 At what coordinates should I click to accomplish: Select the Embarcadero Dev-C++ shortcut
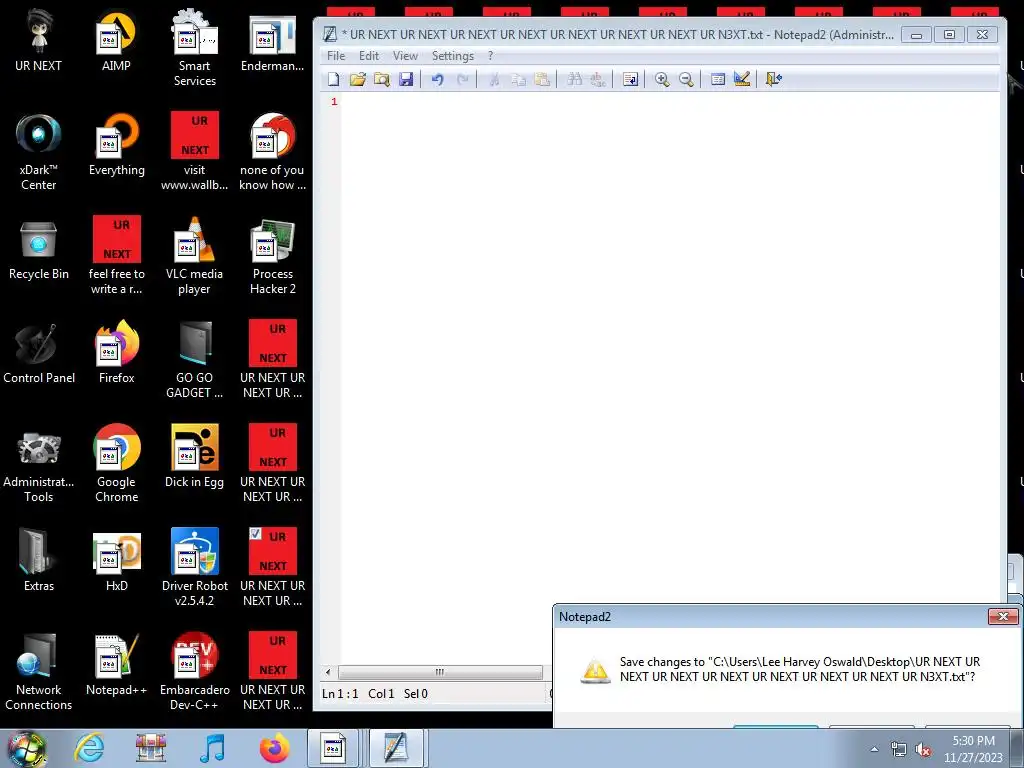(195, 671)
